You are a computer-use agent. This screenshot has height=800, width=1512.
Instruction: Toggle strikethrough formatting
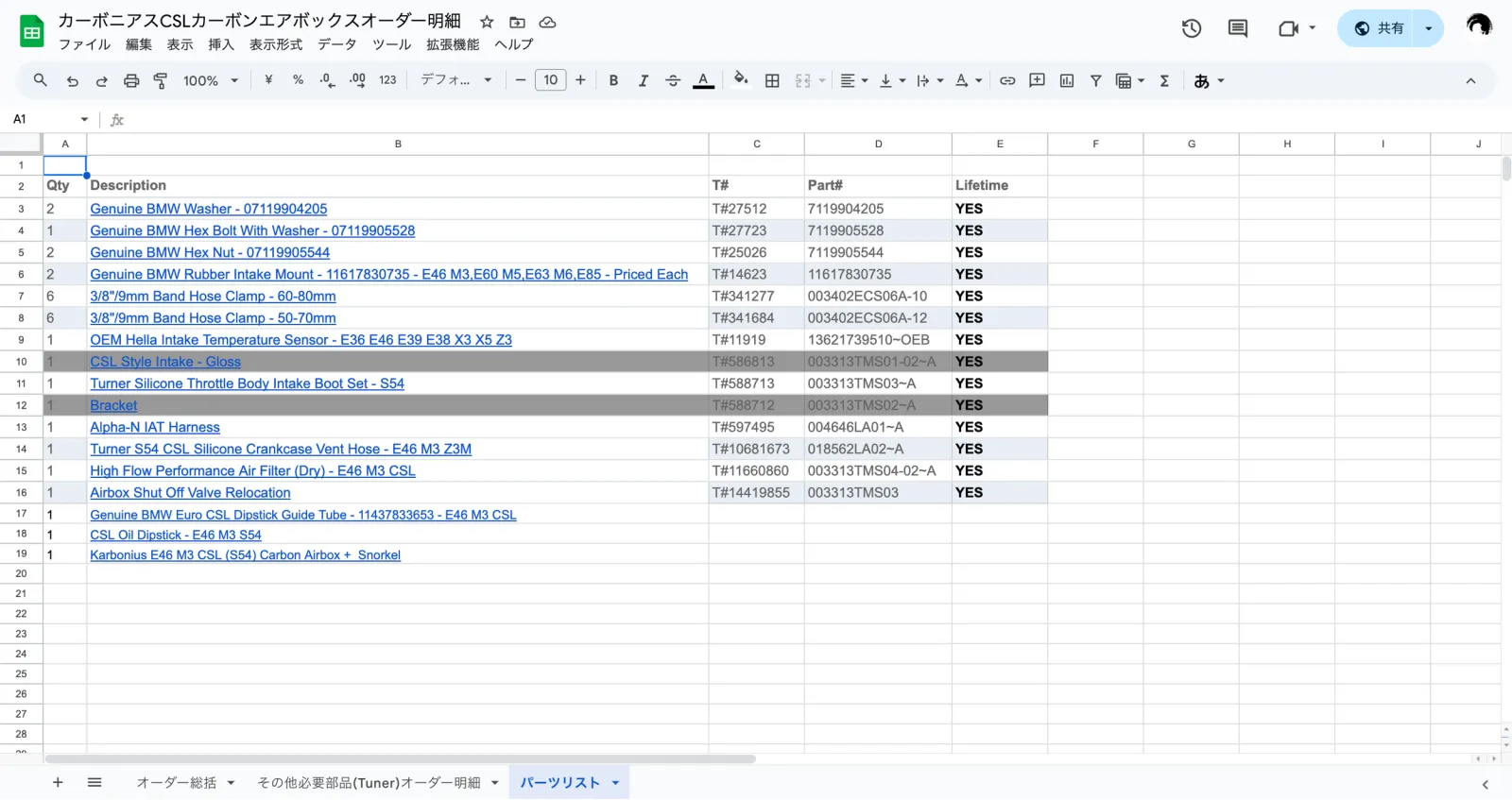pos(673,81)
